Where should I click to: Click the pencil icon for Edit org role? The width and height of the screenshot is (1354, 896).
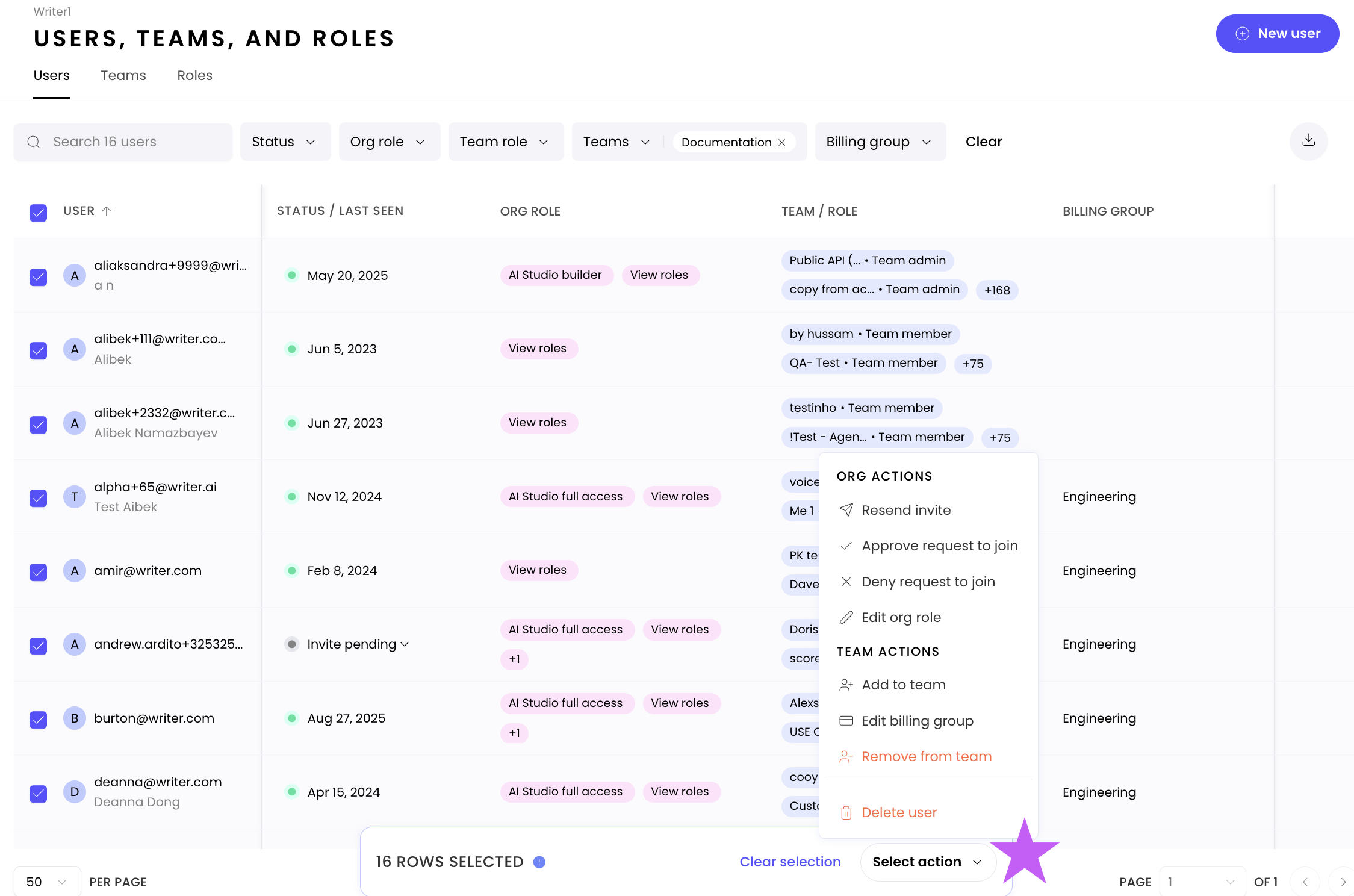(x=846, y=617)
